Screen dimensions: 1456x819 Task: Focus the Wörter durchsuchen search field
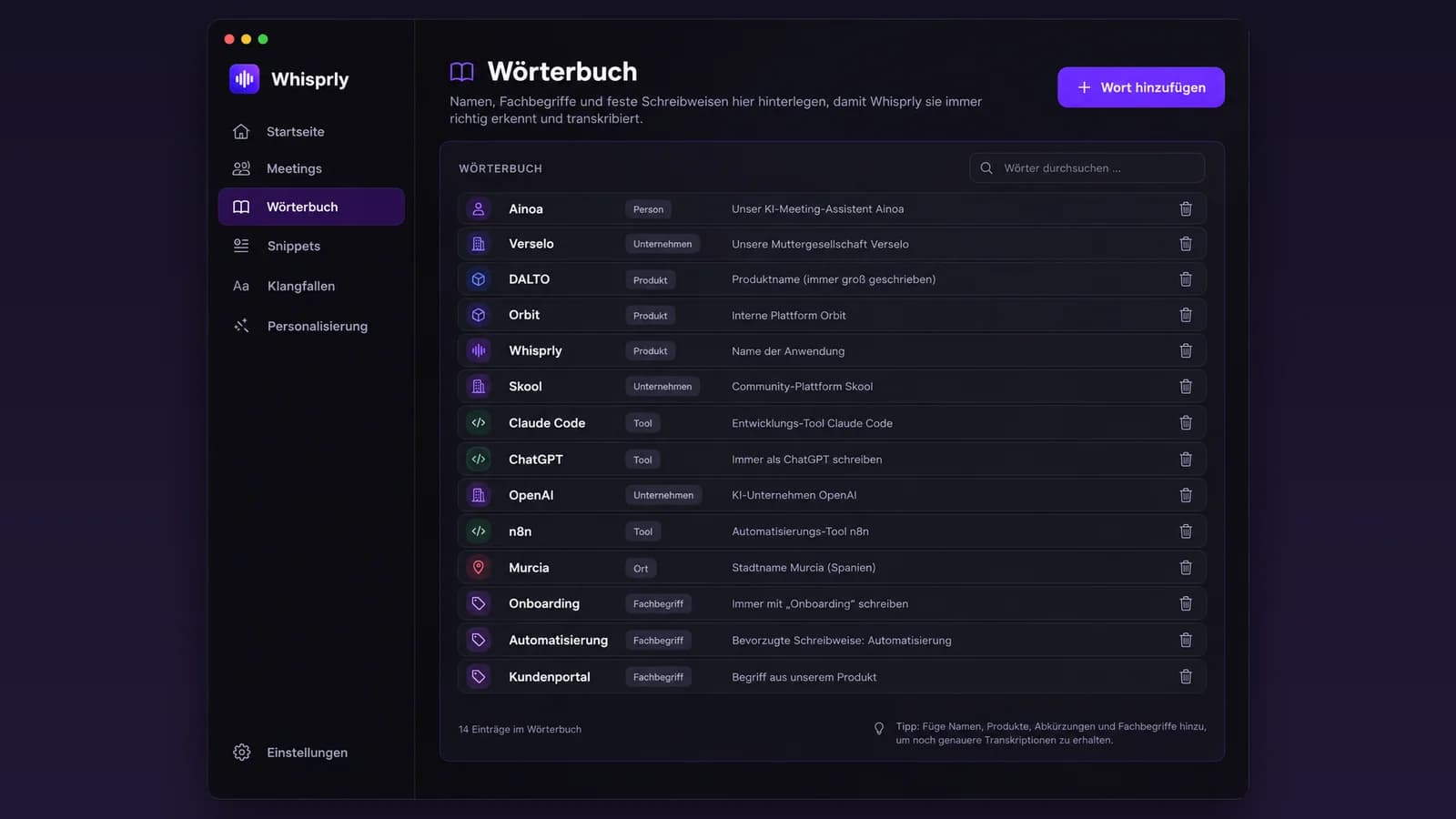1087,168
